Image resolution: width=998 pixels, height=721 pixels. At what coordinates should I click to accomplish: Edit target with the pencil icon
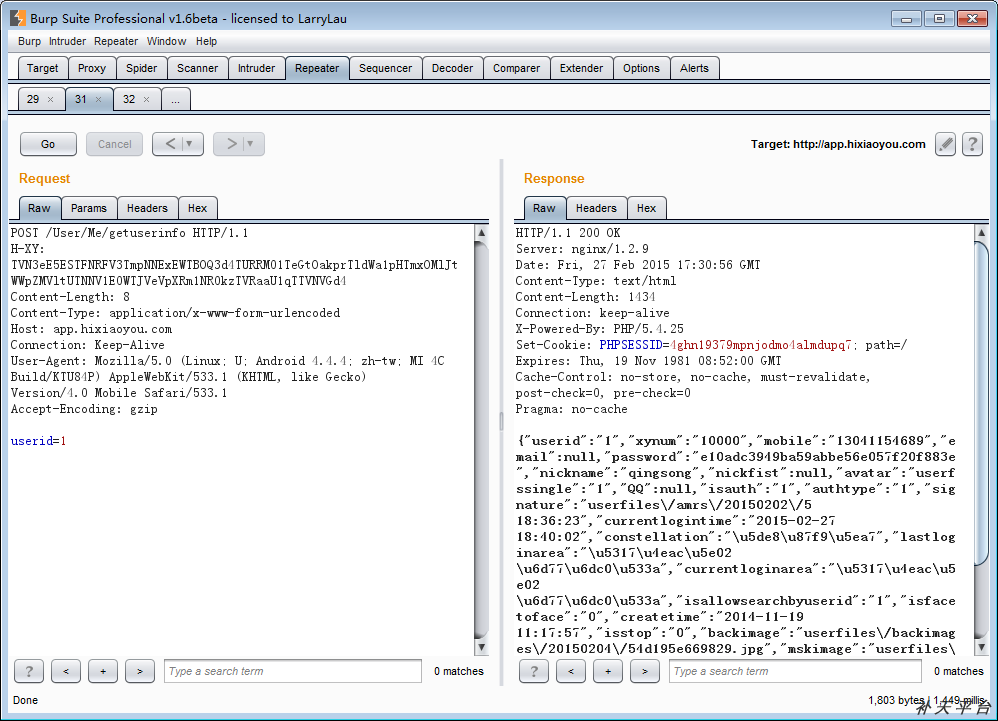[x=945, y=144]
